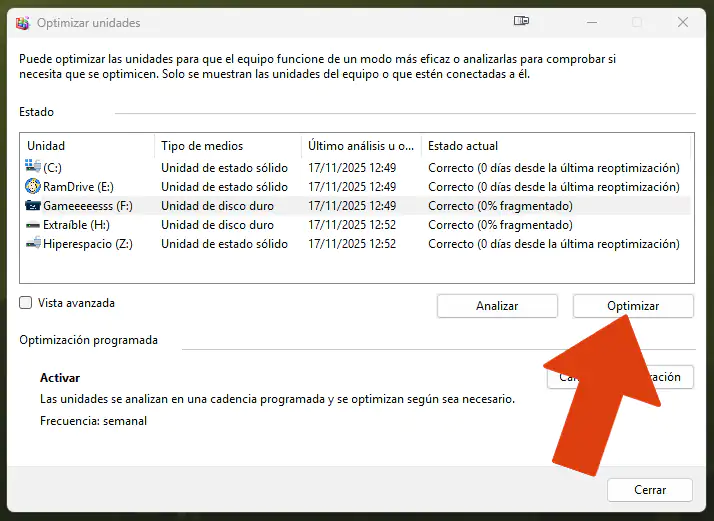The height and width of the screenshot is (521, 714).
Task: Click 'Unidad de estado sólido' in (C:) row
Action: click(224, 168)
